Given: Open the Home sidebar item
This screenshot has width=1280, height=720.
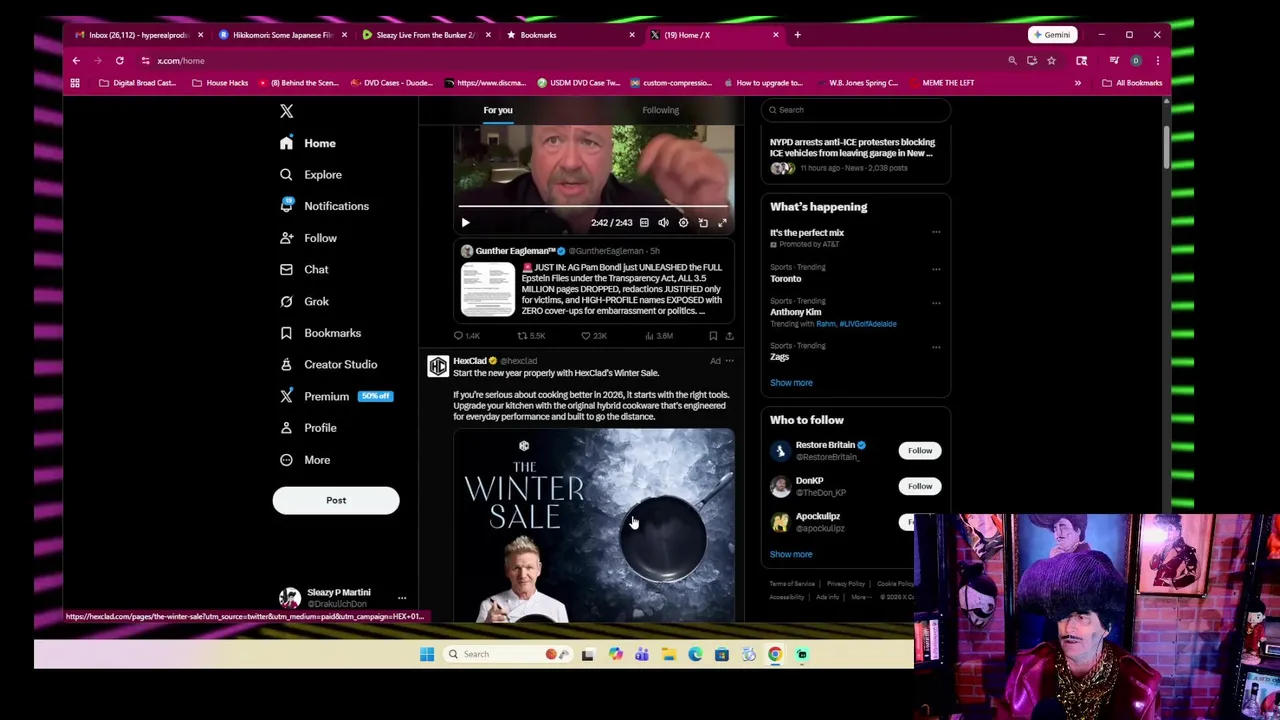Looking at the screenshot, I should 308,143.
